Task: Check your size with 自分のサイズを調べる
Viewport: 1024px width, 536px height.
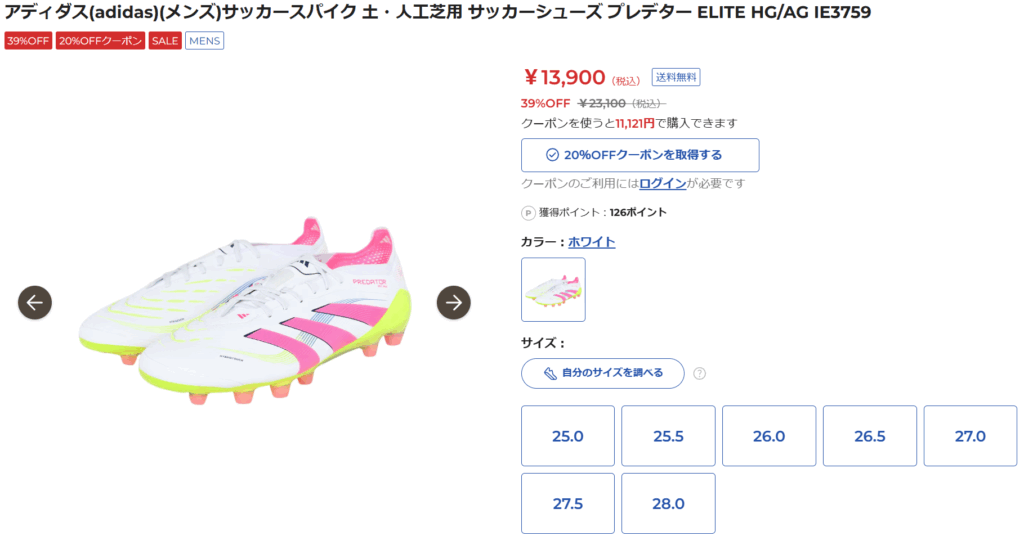Action: (603, 373)
